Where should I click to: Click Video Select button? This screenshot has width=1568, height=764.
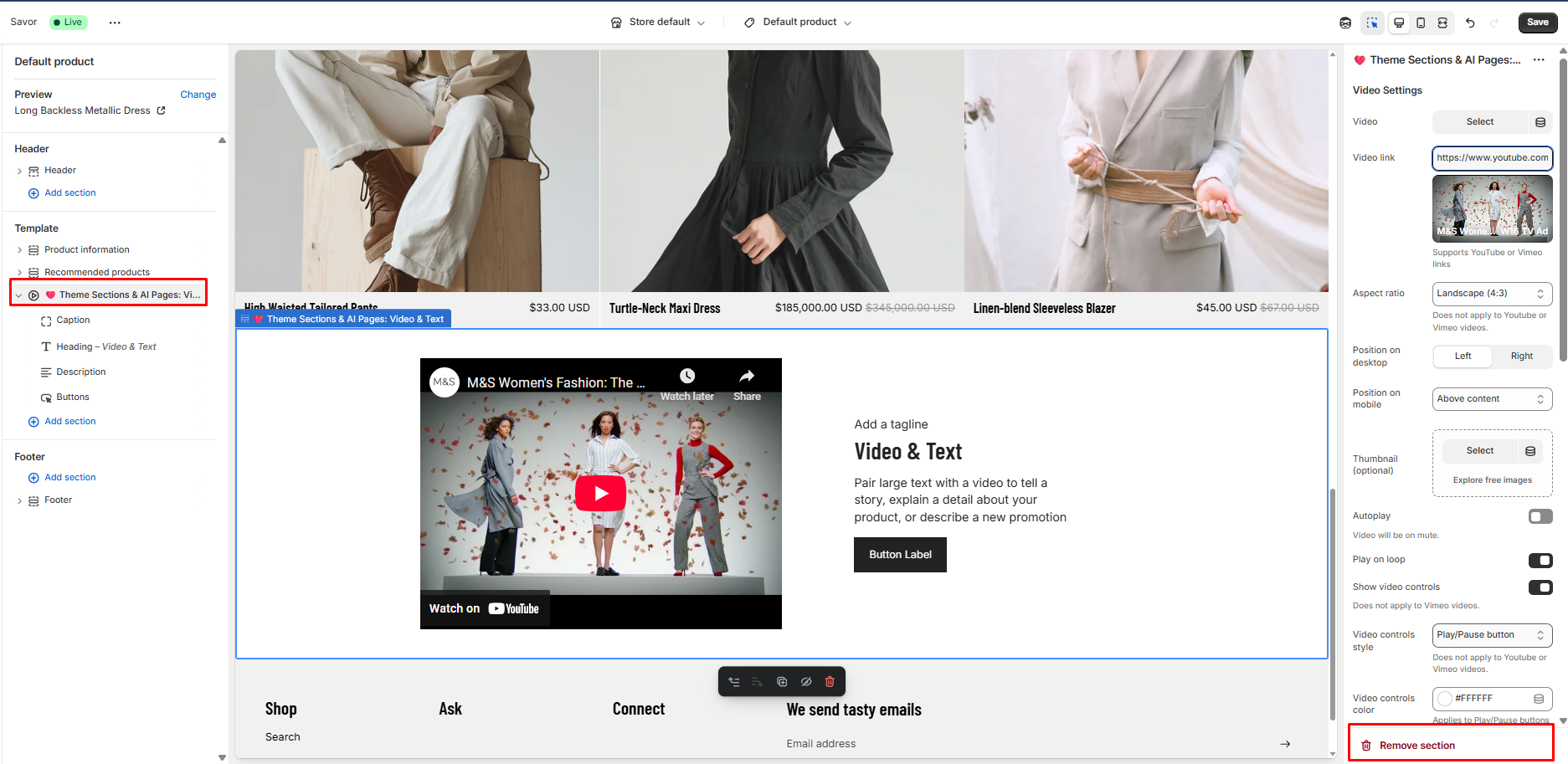pyautogui.click(x=1479, y=122)
